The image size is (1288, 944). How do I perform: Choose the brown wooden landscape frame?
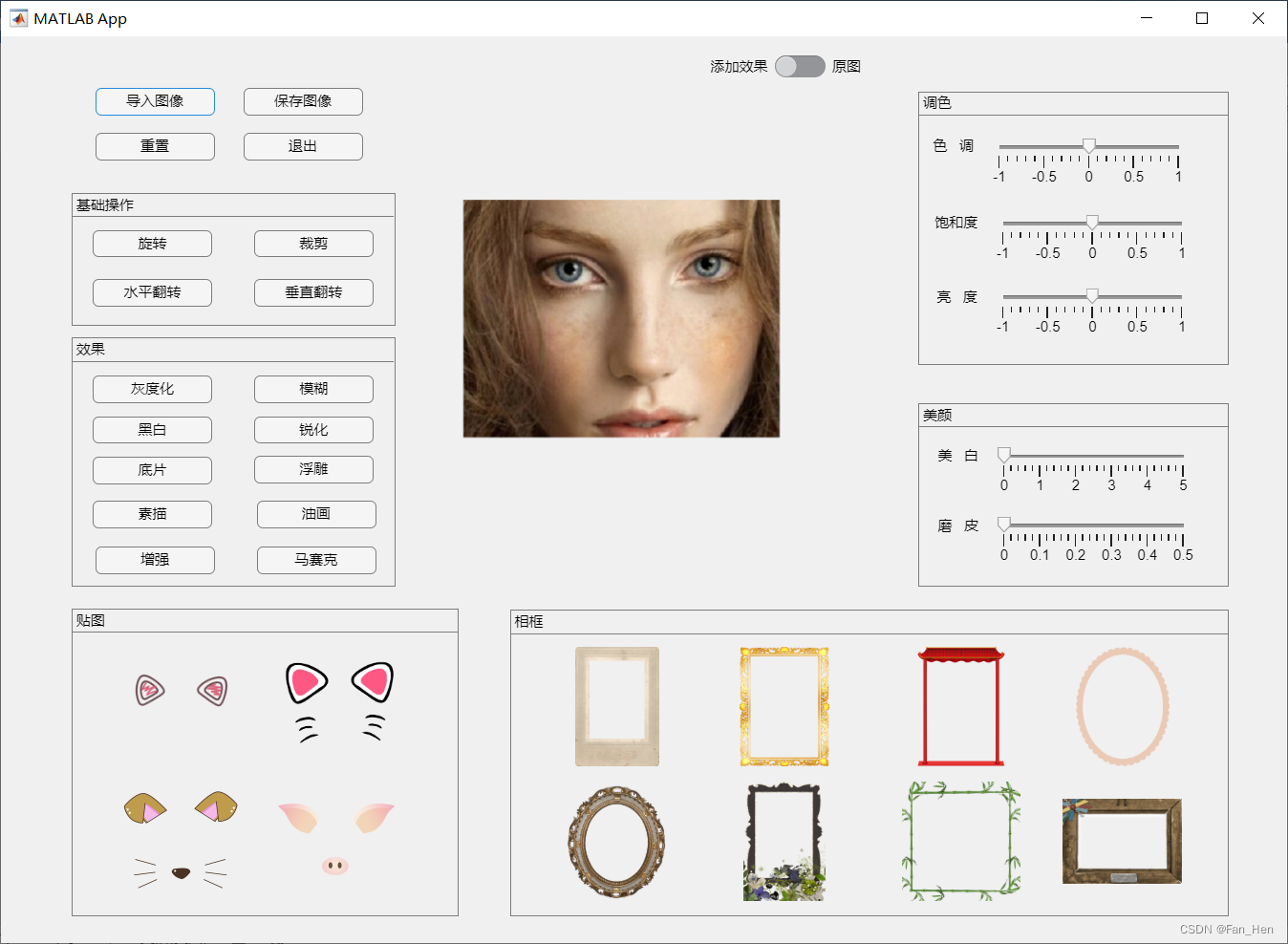[x=1123, y=842]
